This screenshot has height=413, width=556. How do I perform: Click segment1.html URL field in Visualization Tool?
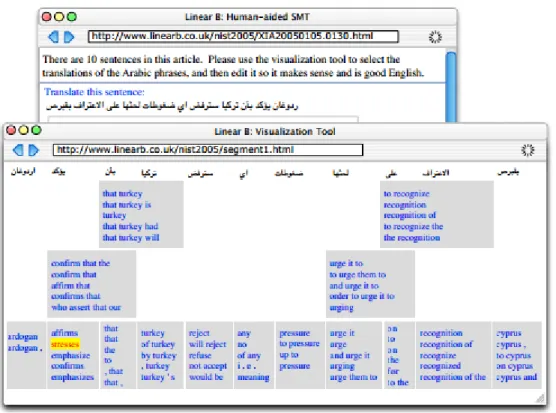coord(208,150)
